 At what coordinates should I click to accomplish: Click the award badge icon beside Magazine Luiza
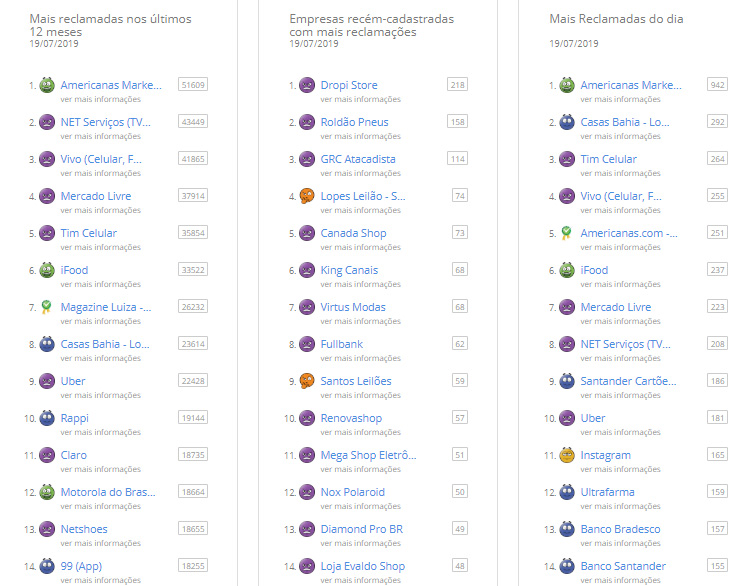click(x=47, y=308)
